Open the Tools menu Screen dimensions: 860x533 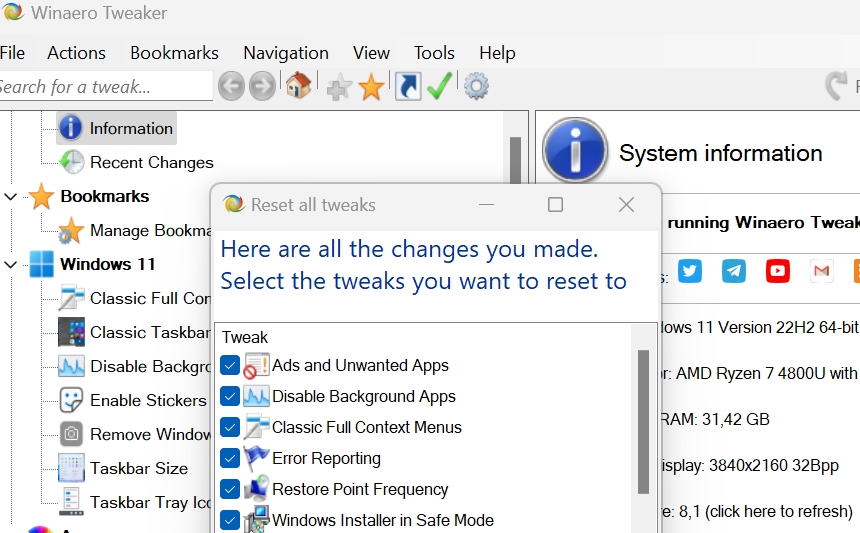coord(434,53)
